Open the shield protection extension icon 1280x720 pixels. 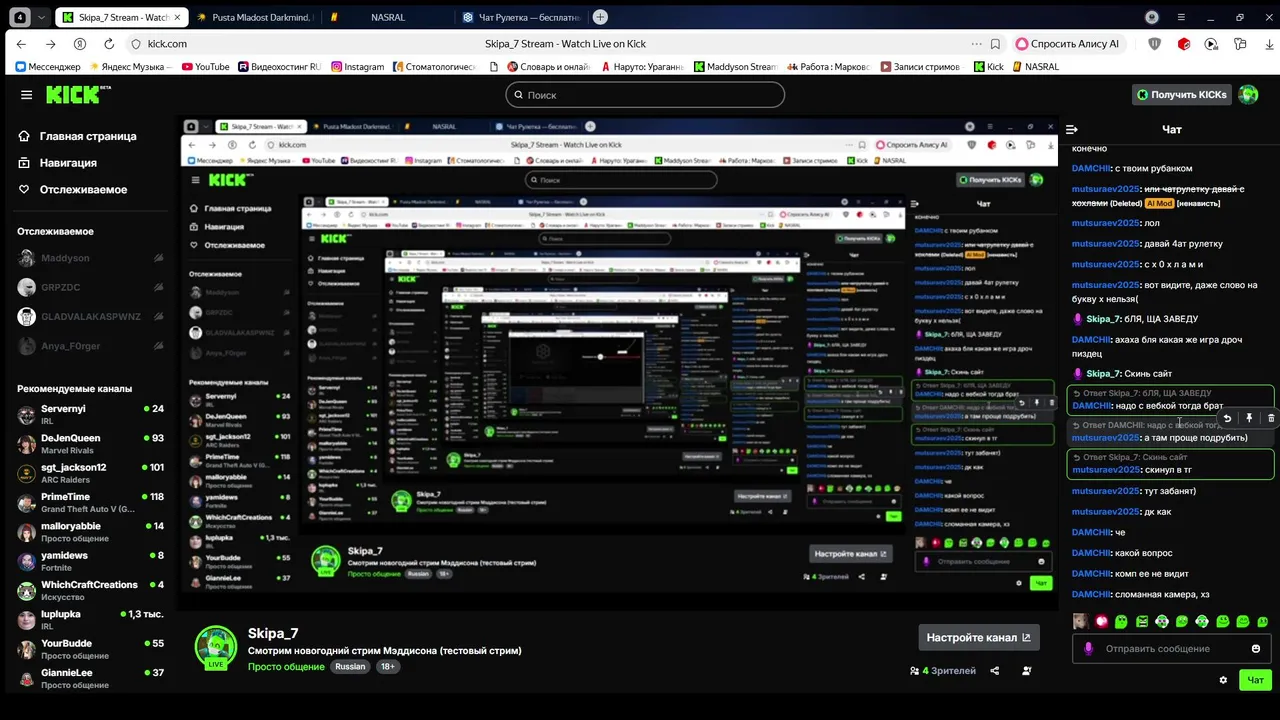point(1154,44)
